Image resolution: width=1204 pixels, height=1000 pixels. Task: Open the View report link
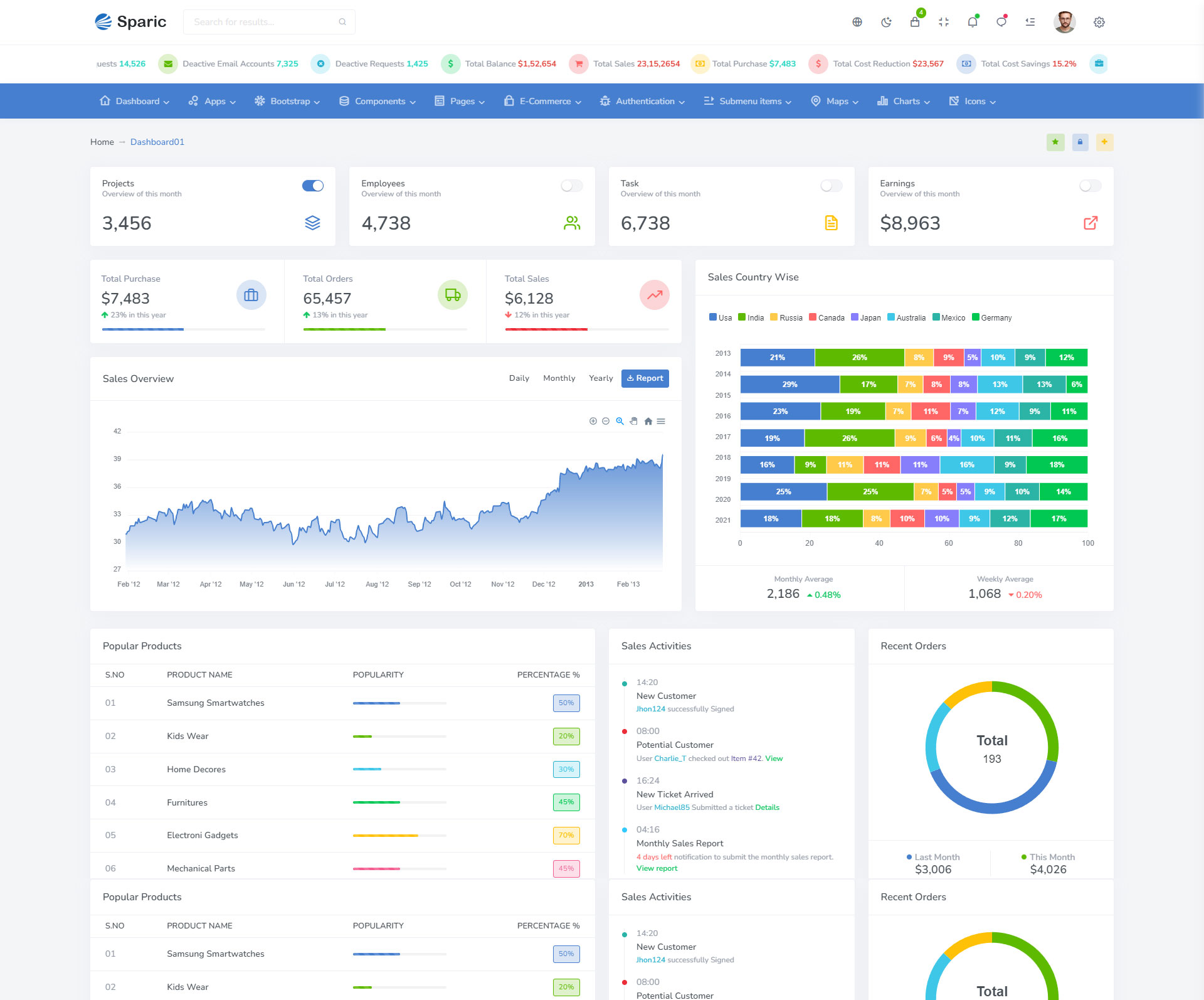tap(657, 869)
